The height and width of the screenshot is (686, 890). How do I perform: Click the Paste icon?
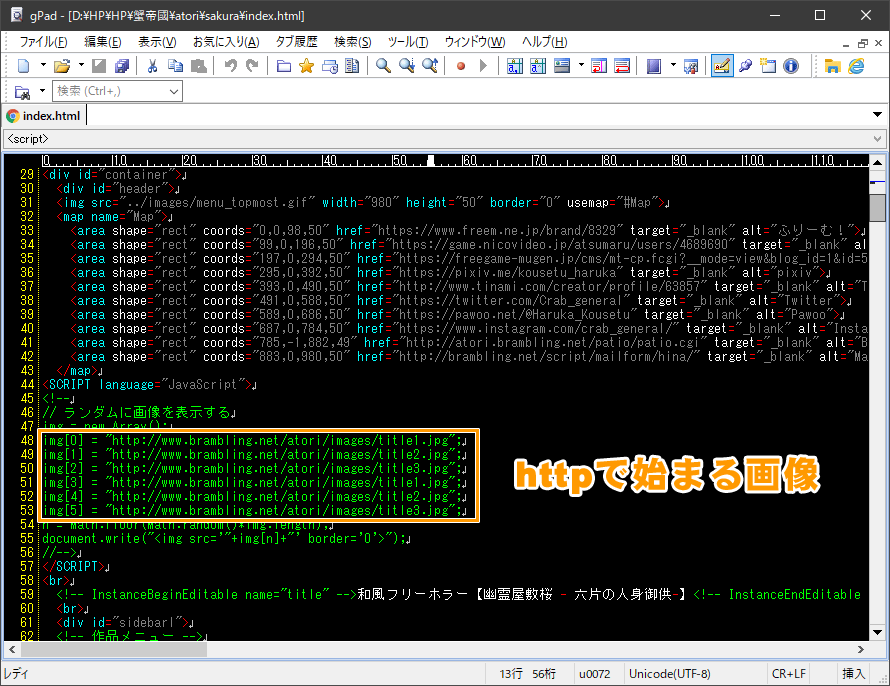tap(198, 66)
